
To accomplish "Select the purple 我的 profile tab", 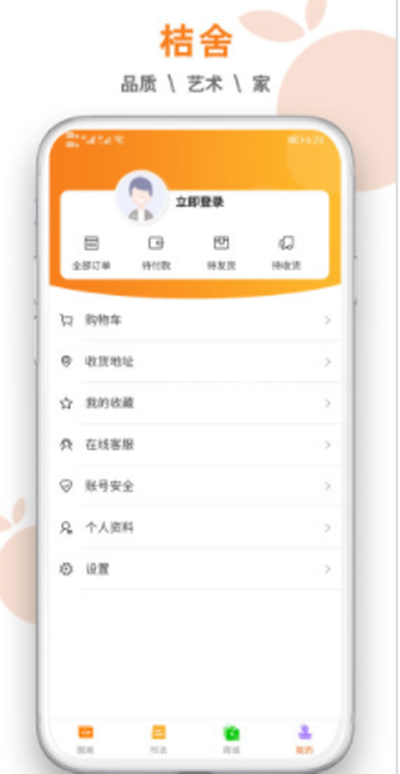I will click(x=304, y=739).
